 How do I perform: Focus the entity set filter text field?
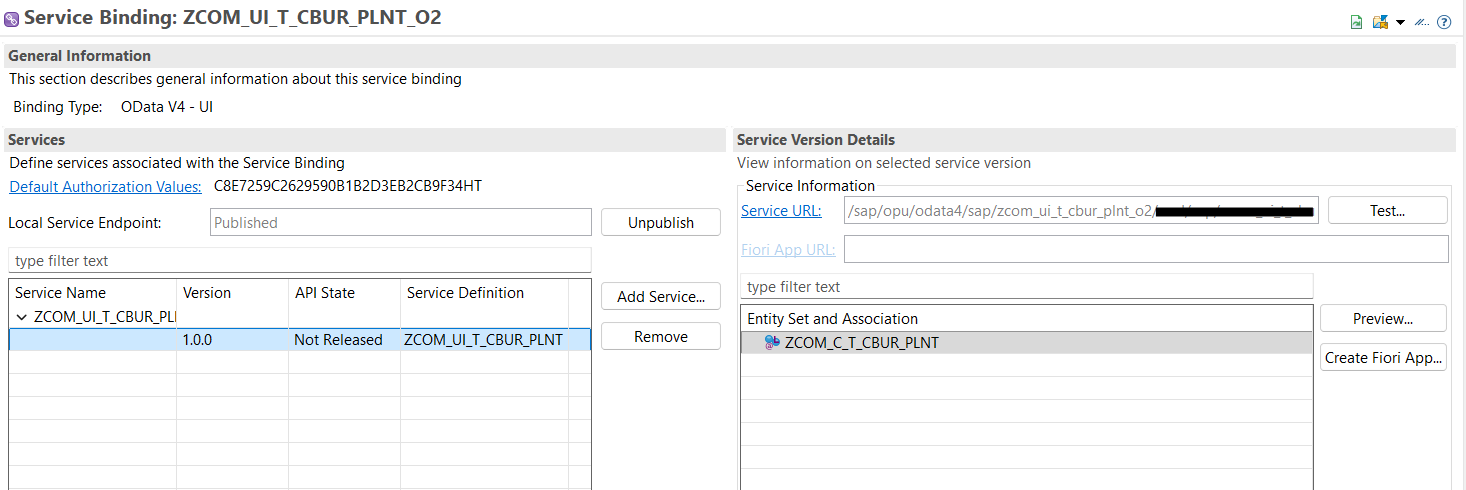(1026, 287)
